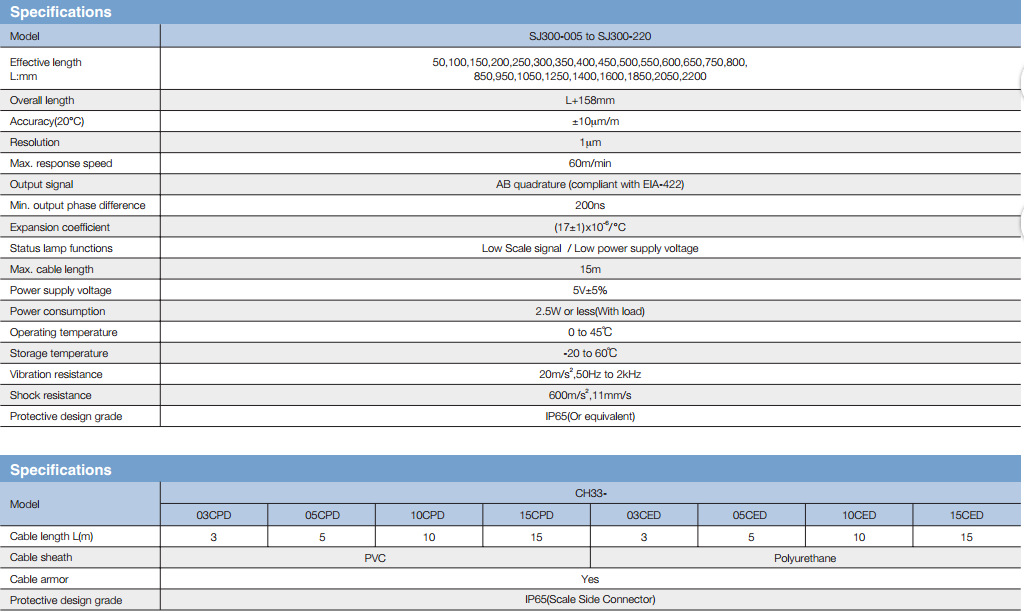Screen dimensions: 1024x612
Task: Select the "Storage temperature" label
Action: coord(59,353)
